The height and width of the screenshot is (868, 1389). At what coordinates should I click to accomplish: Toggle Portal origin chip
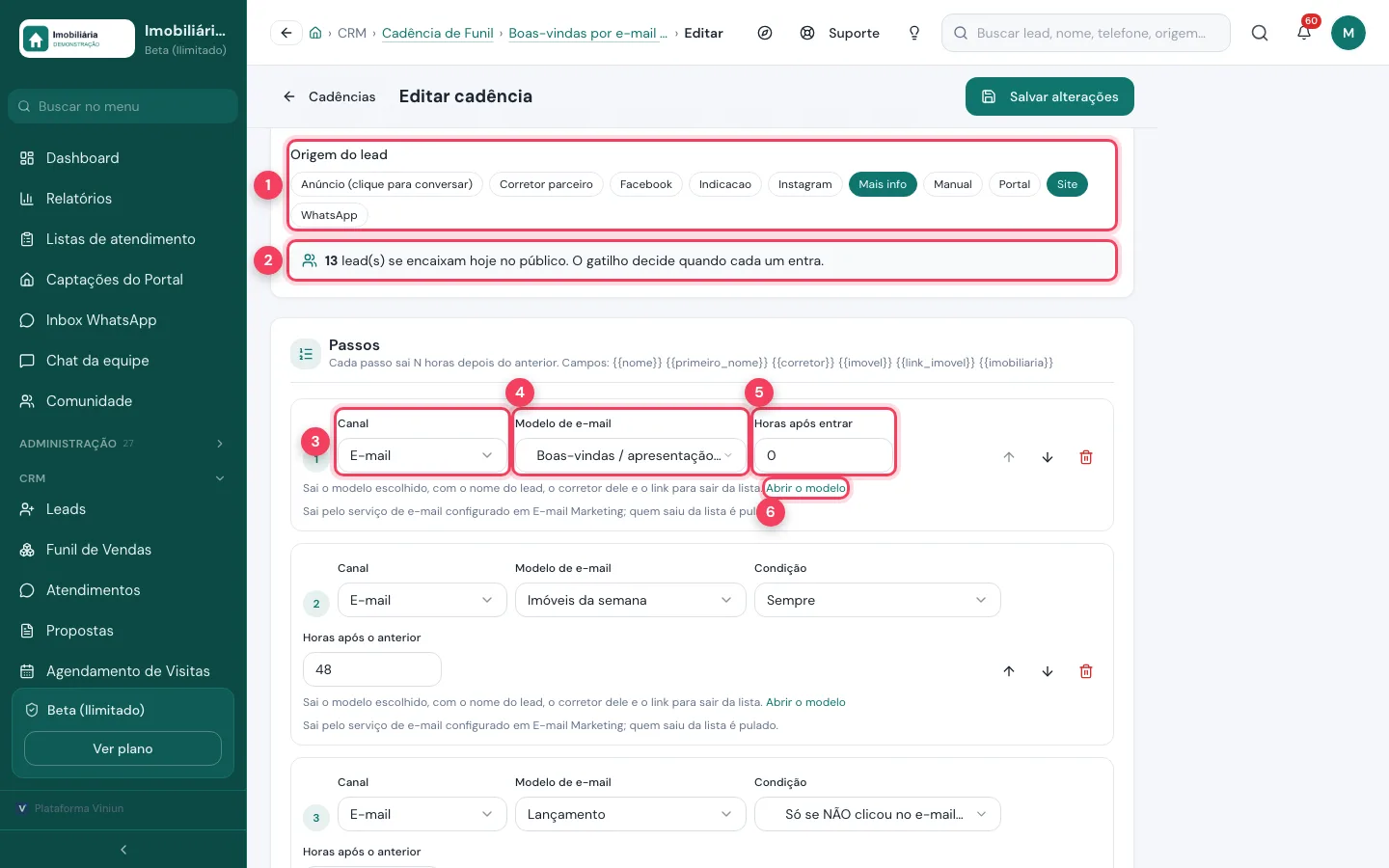(x=1015, y=184)
